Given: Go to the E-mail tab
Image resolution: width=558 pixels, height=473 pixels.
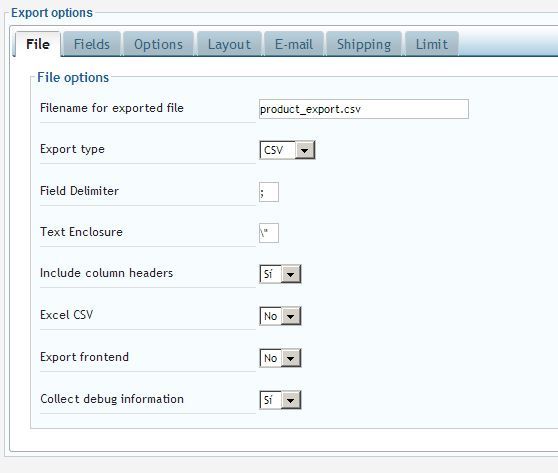Looking at the screenshot, I should (294, 44).
